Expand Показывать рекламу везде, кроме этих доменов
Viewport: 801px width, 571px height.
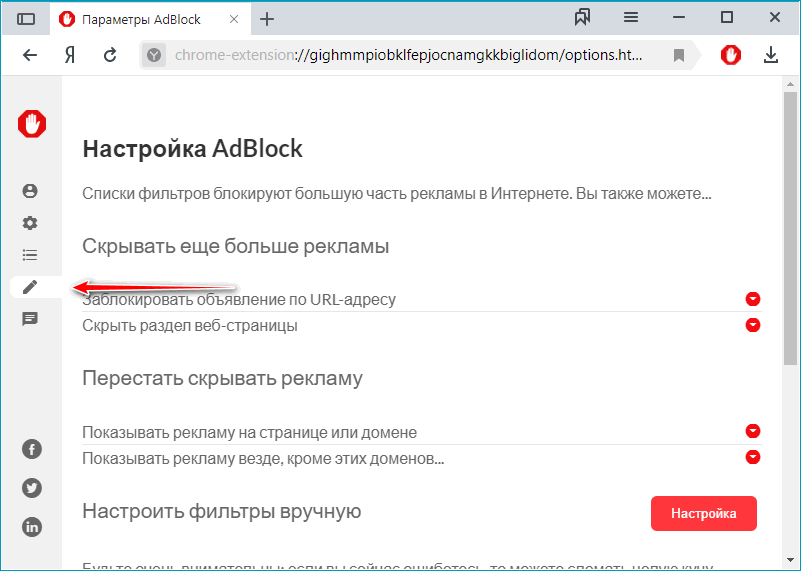click(752, 457)
